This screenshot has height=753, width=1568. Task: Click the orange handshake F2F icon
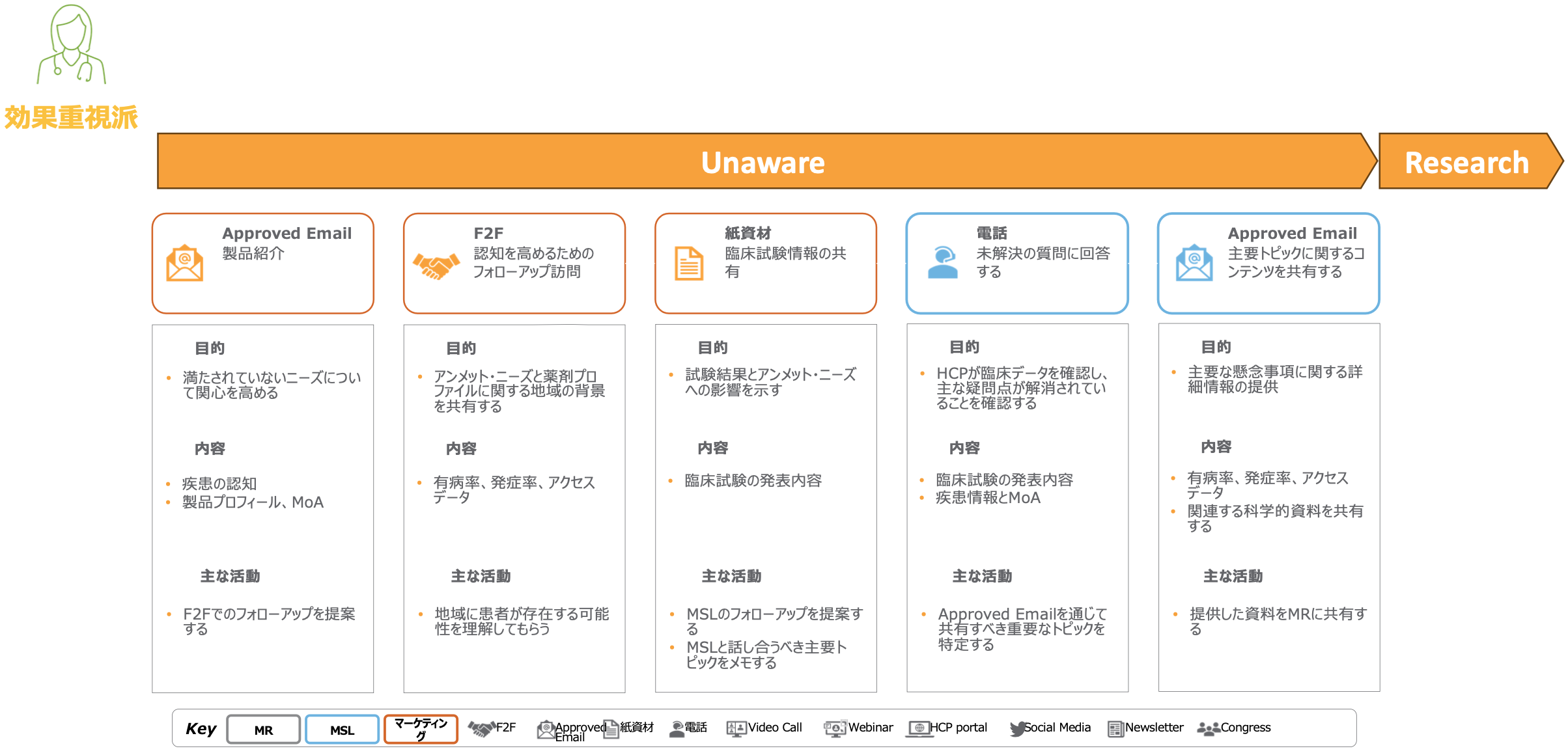click(436, 265)
